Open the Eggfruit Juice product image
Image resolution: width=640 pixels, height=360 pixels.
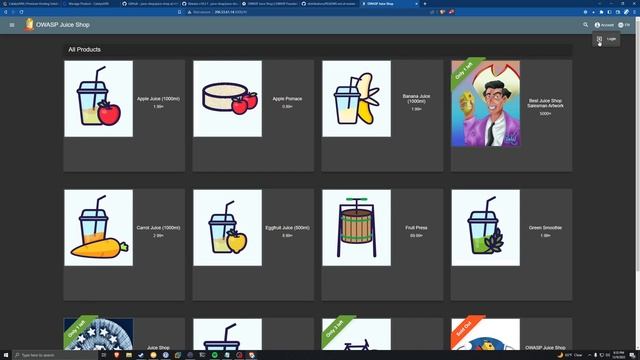(227, 228)
